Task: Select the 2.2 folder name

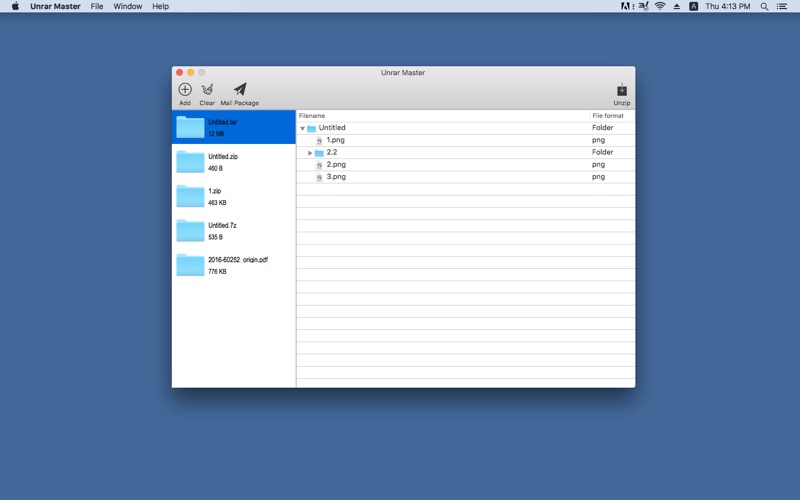Action: 332,152
